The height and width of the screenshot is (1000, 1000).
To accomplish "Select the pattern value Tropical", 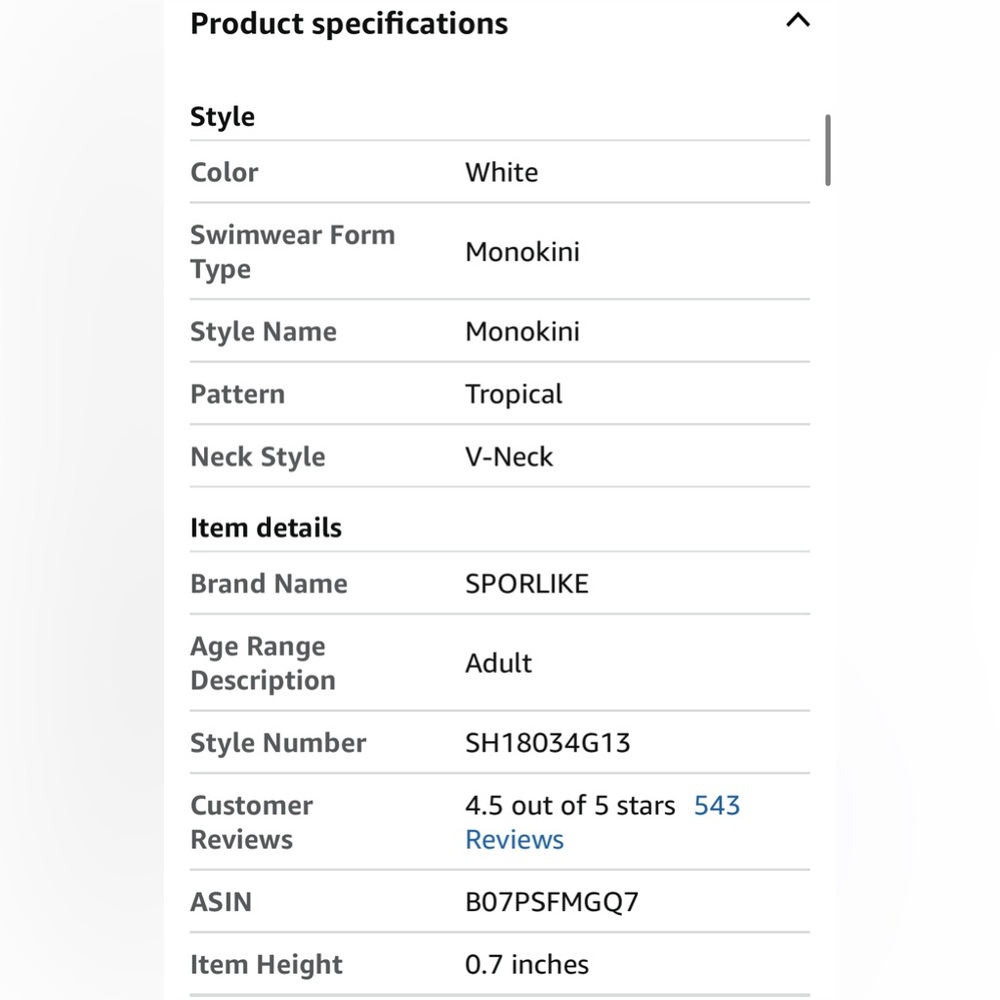I will [513, 394].
